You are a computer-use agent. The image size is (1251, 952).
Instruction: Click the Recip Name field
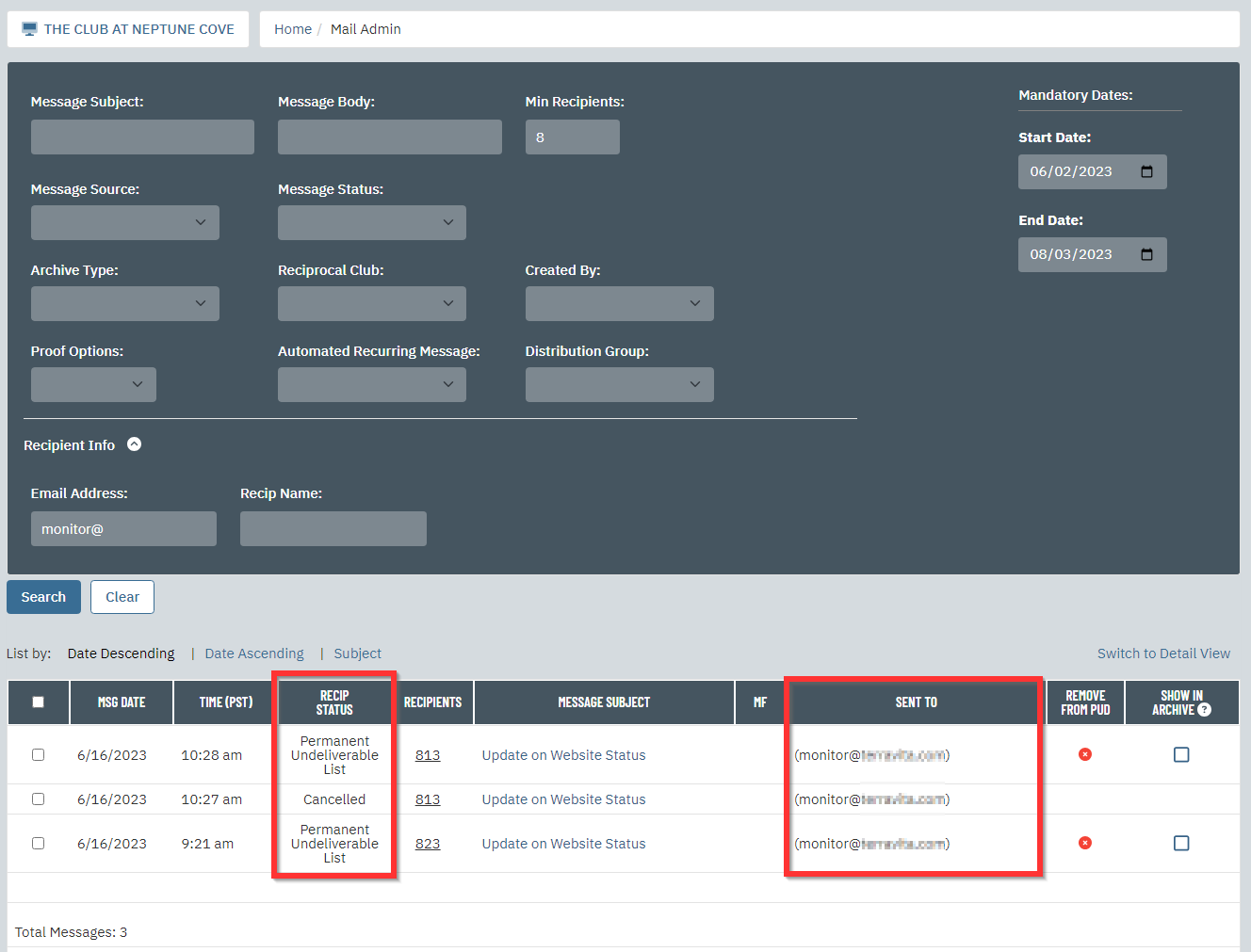[x=333, y=529]
